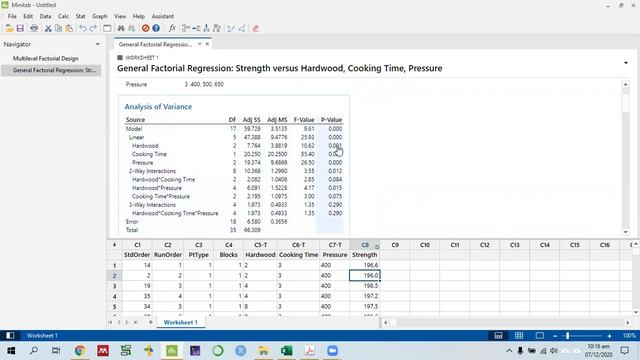Open the Graph menu

pyautogui.click(x=99, y=16)
